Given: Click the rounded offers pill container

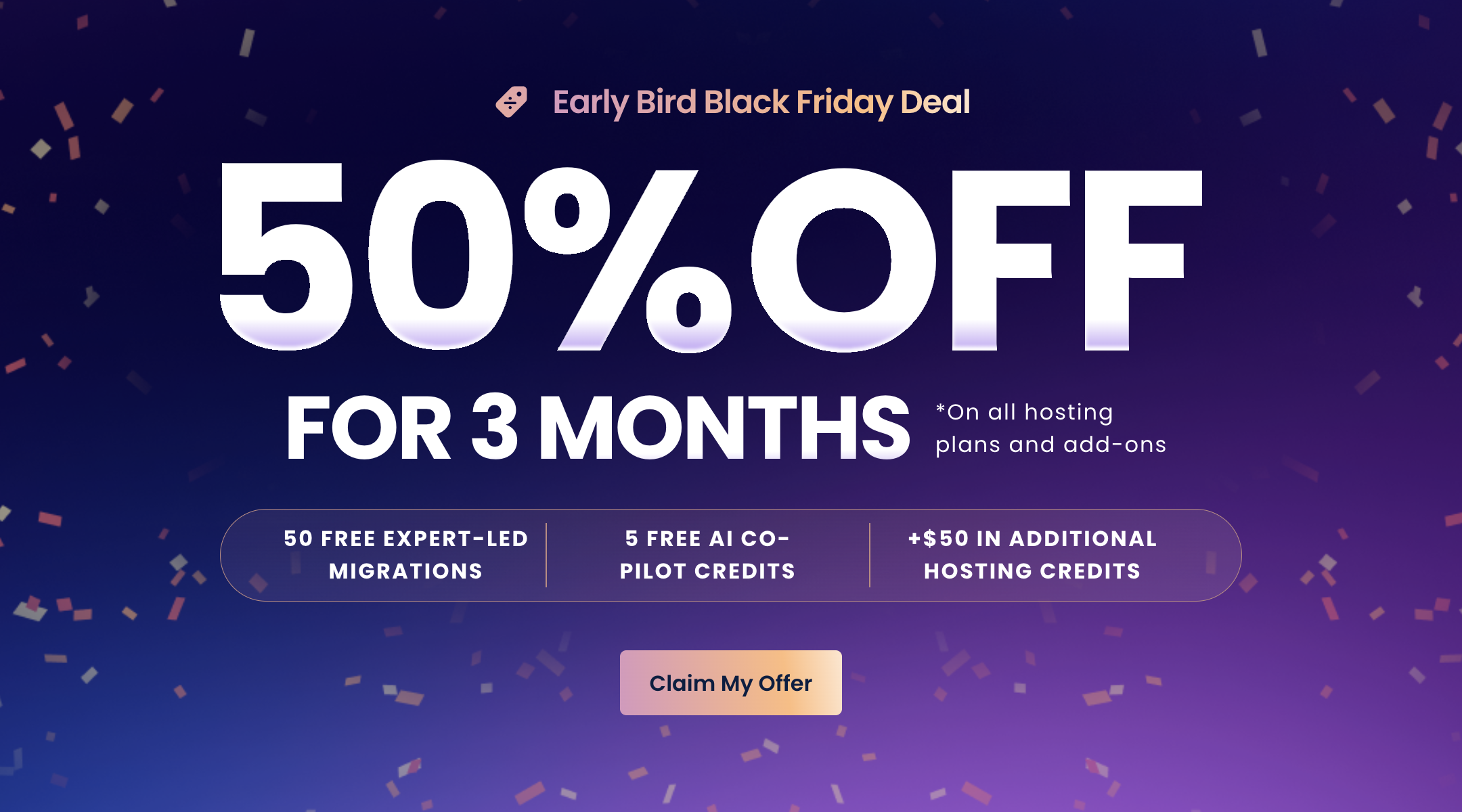Looking at the screenshot, I should click(731, 555).
